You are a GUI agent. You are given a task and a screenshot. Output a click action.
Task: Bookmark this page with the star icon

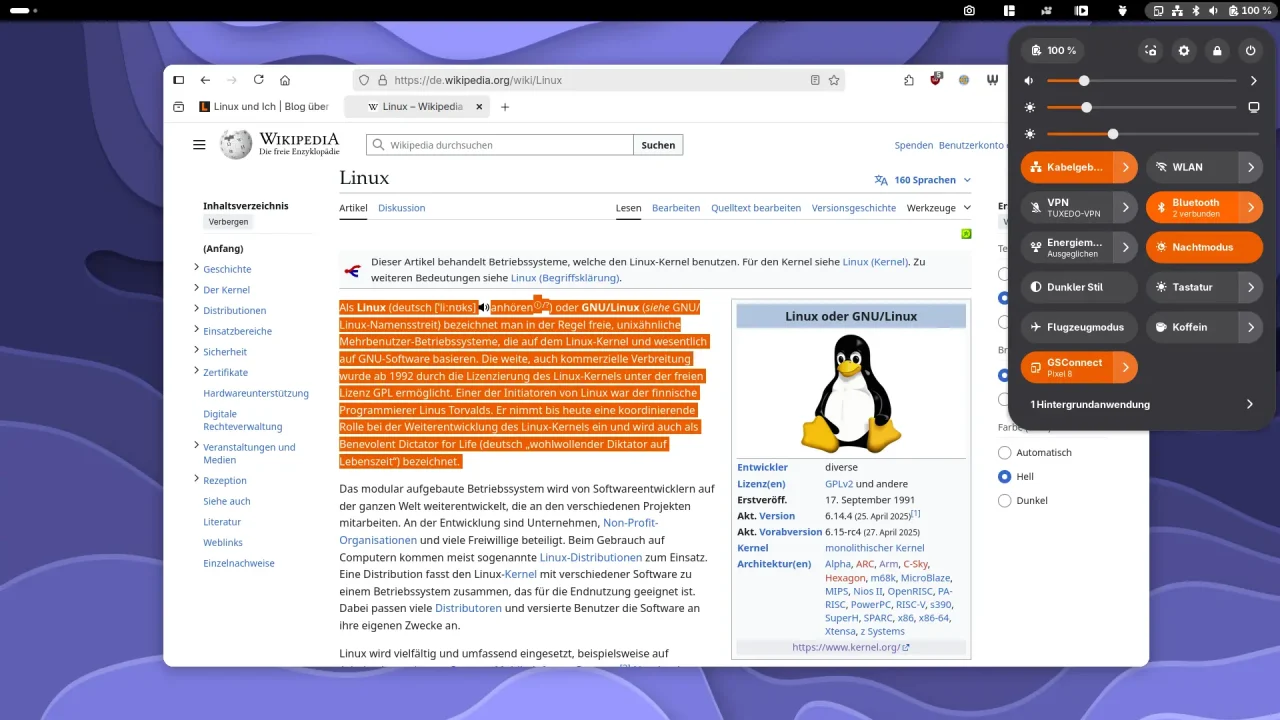(x=834, y=80)
